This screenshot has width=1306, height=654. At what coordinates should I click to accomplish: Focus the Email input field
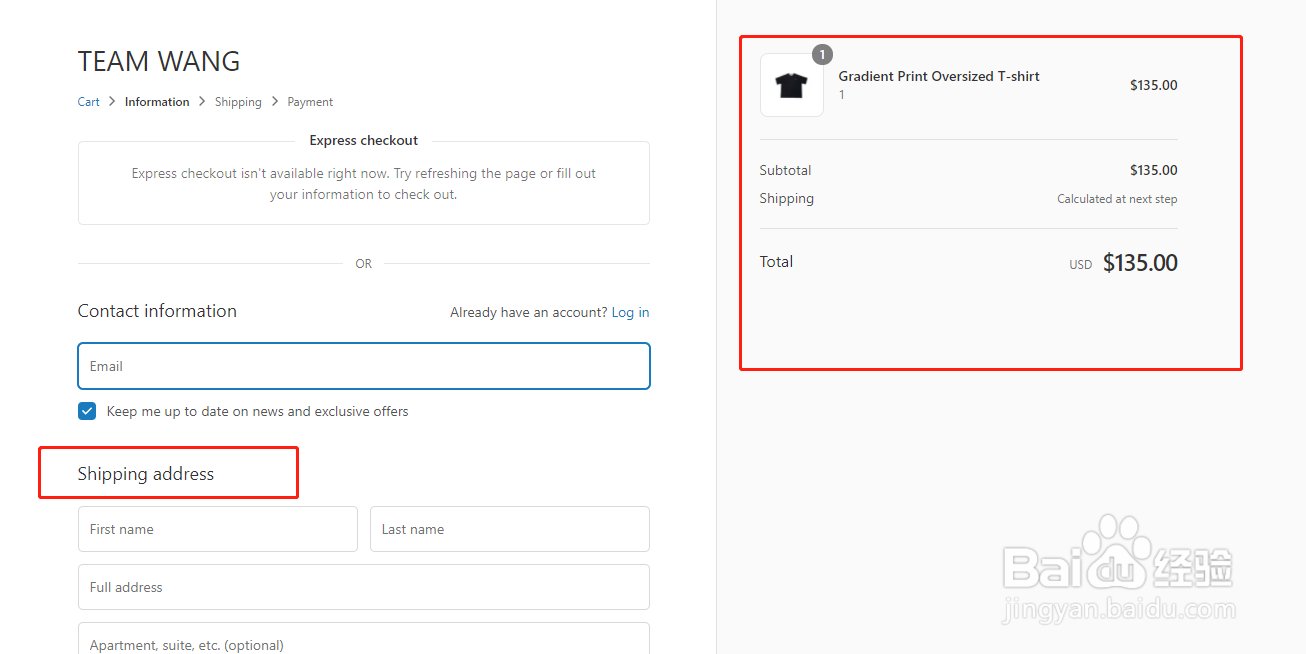364,366
